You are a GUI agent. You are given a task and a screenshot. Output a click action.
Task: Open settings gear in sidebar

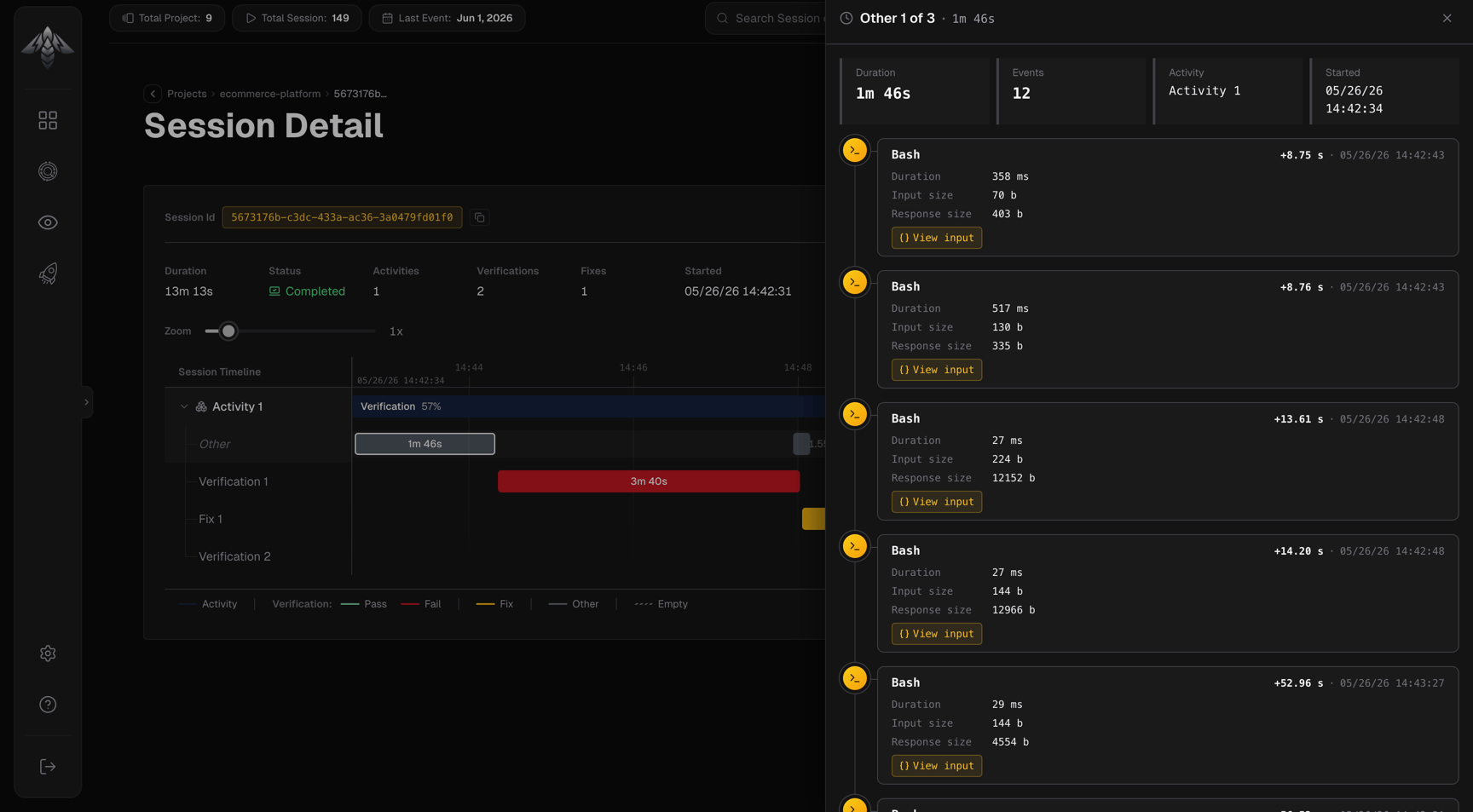click(48, 654)
